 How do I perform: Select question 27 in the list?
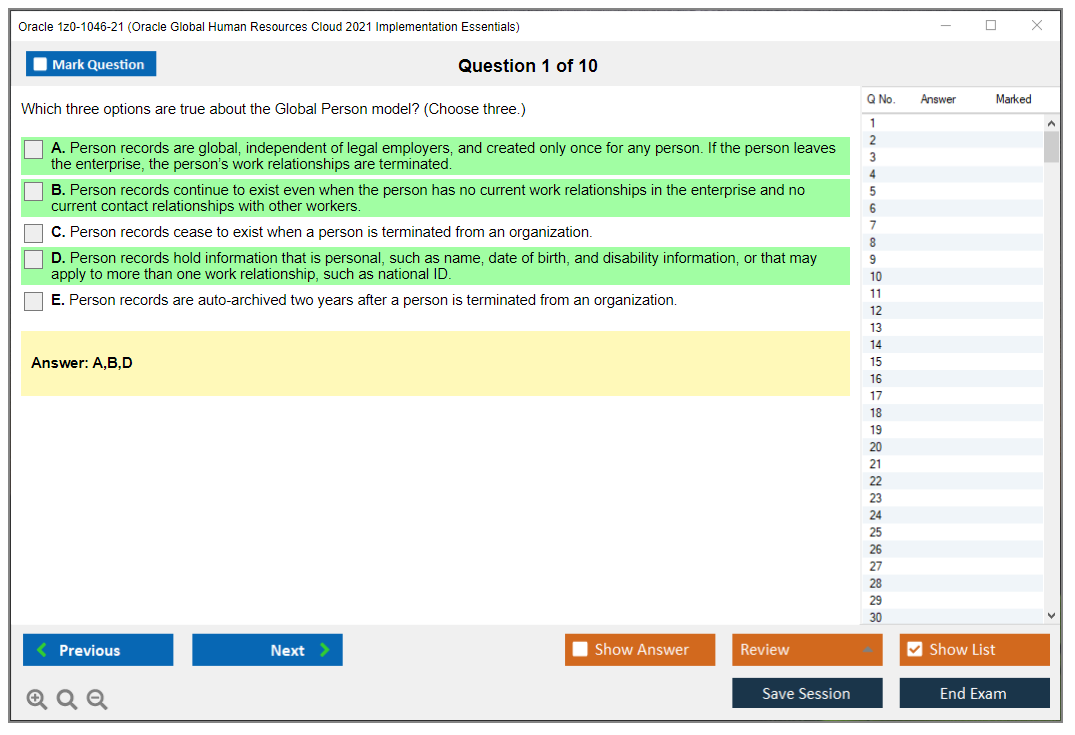[x=952, y=566]
